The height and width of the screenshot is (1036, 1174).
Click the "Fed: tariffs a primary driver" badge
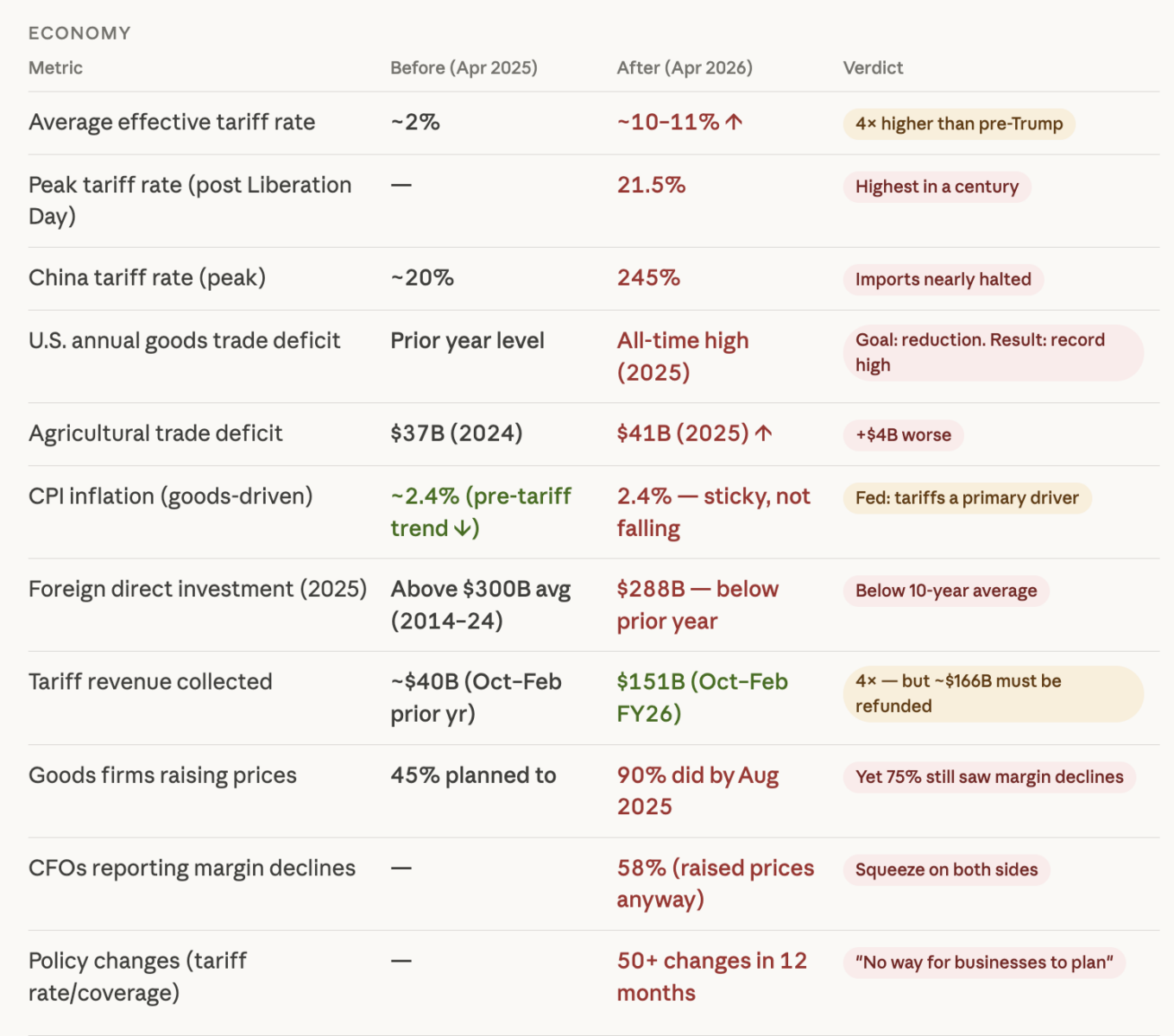[967, 498]
